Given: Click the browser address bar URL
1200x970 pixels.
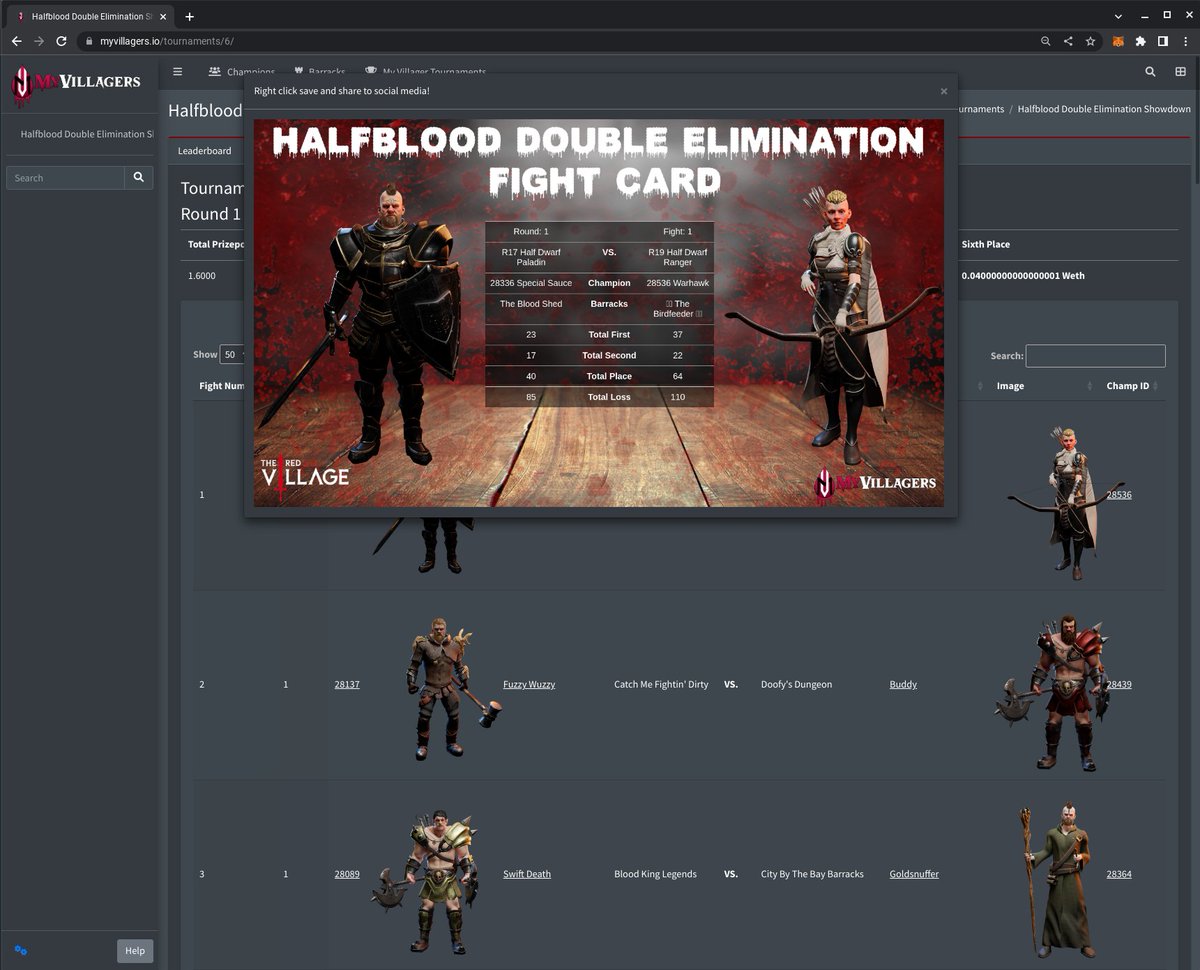Looking at the screenshot, I should [167, 41].
